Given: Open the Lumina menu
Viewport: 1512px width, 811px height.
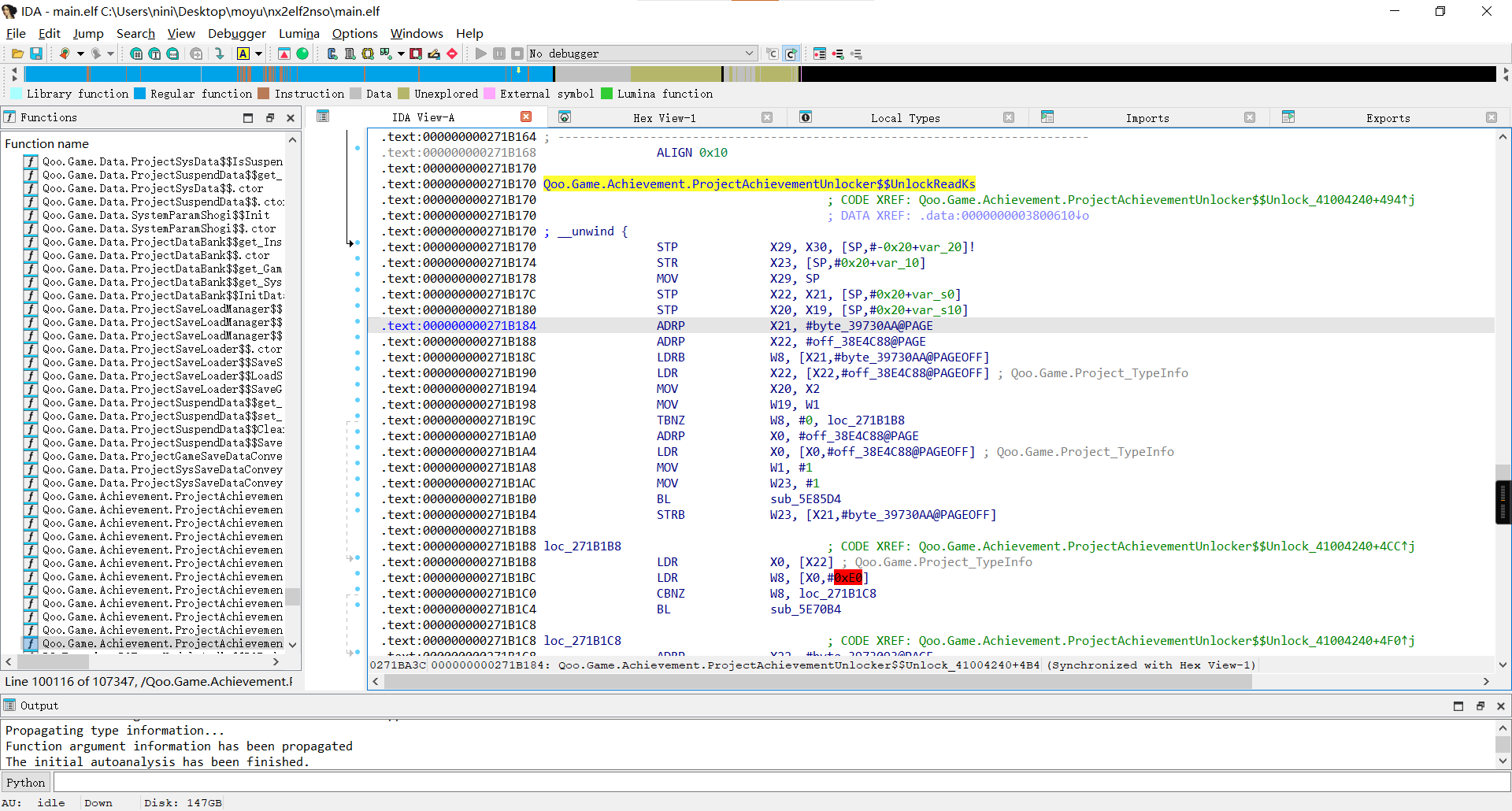Looking at the screenshot, I should [299, 33].
